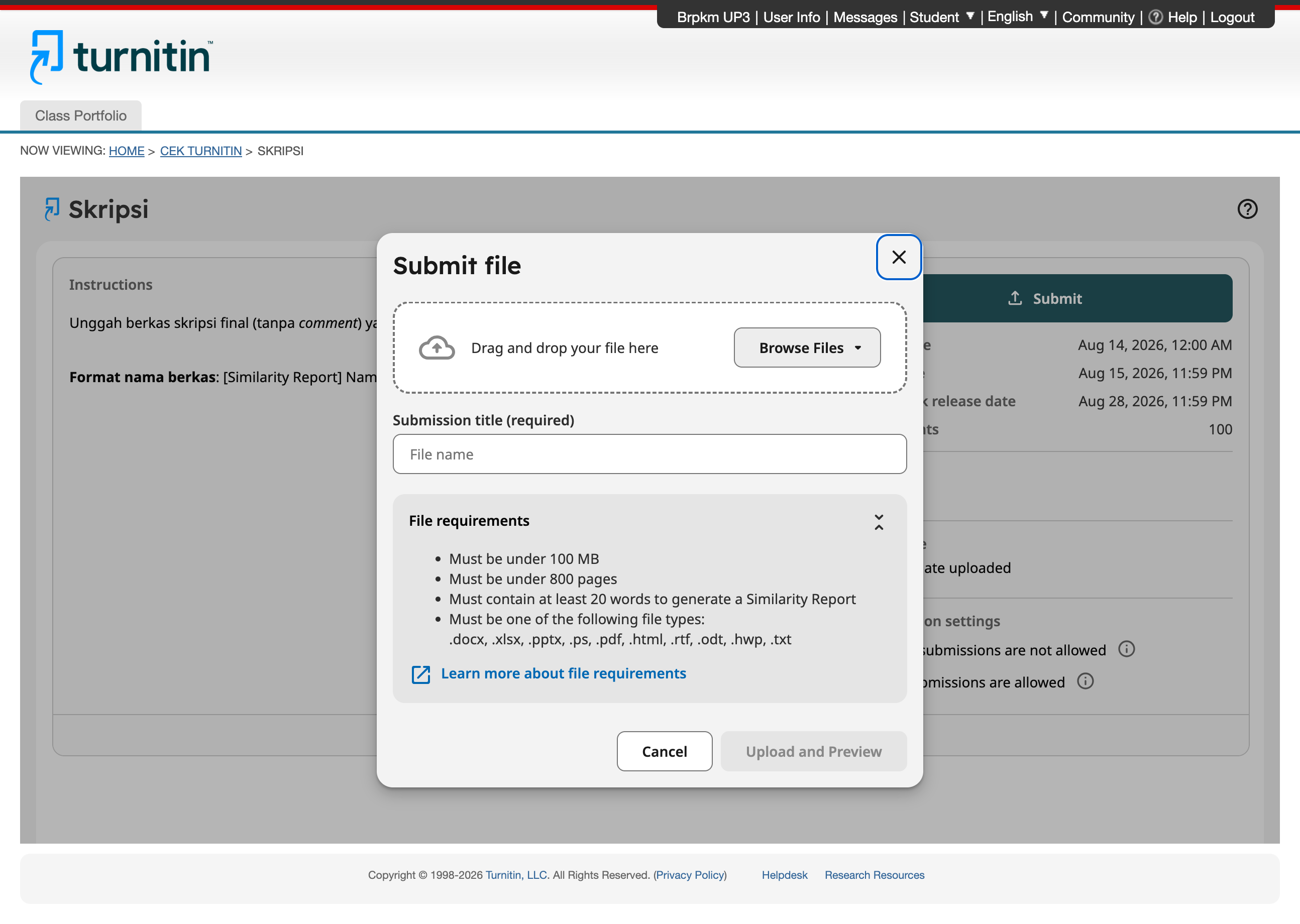Close the Submit file dialog
Viewport: 1300px width, 924px height.
pyautogui.click(x=898, y=257)
